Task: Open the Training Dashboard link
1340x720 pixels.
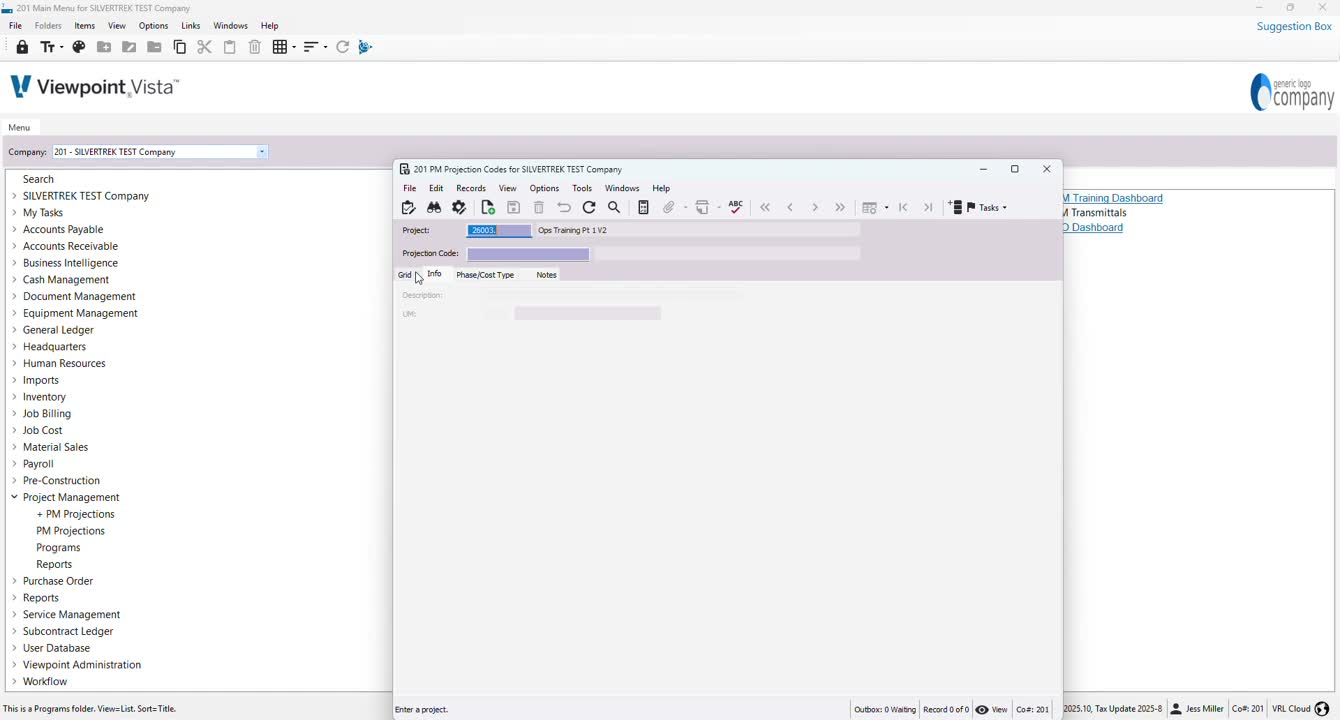Action: (x=1114, y=198)
